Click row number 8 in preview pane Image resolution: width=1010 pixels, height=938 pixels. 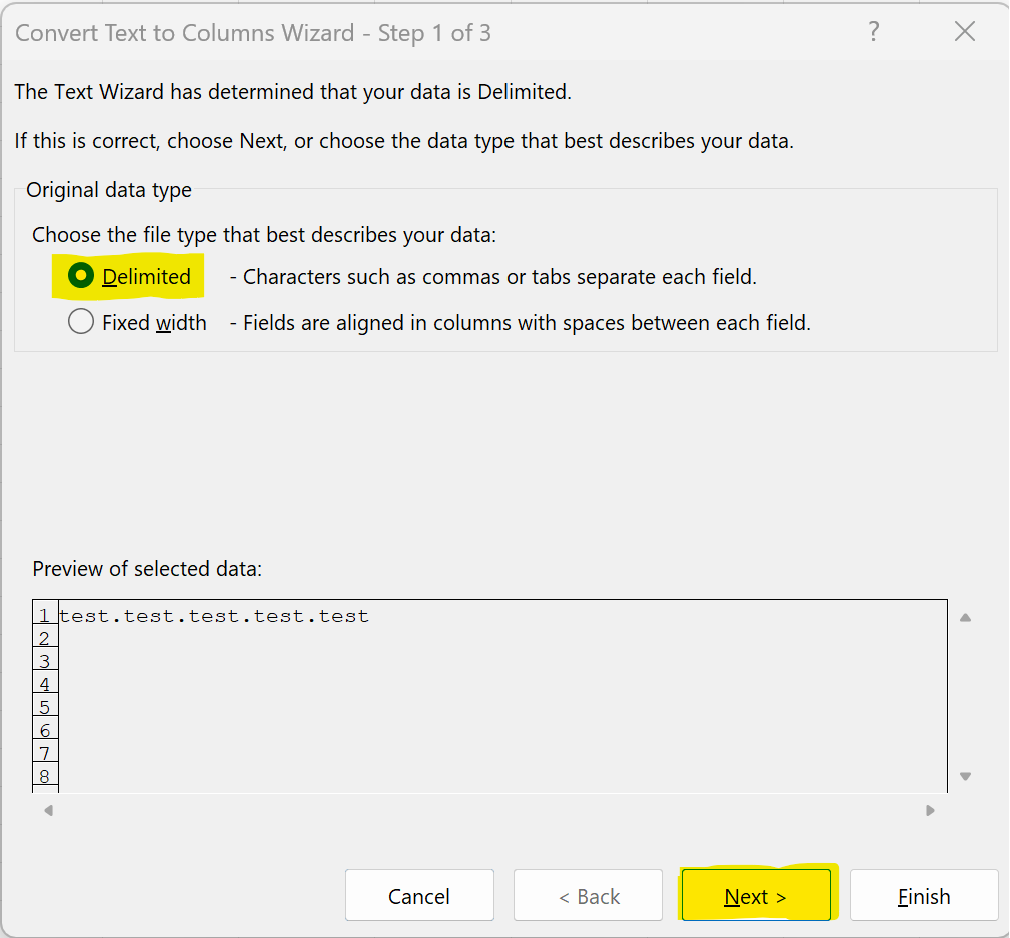pos(45,776)
